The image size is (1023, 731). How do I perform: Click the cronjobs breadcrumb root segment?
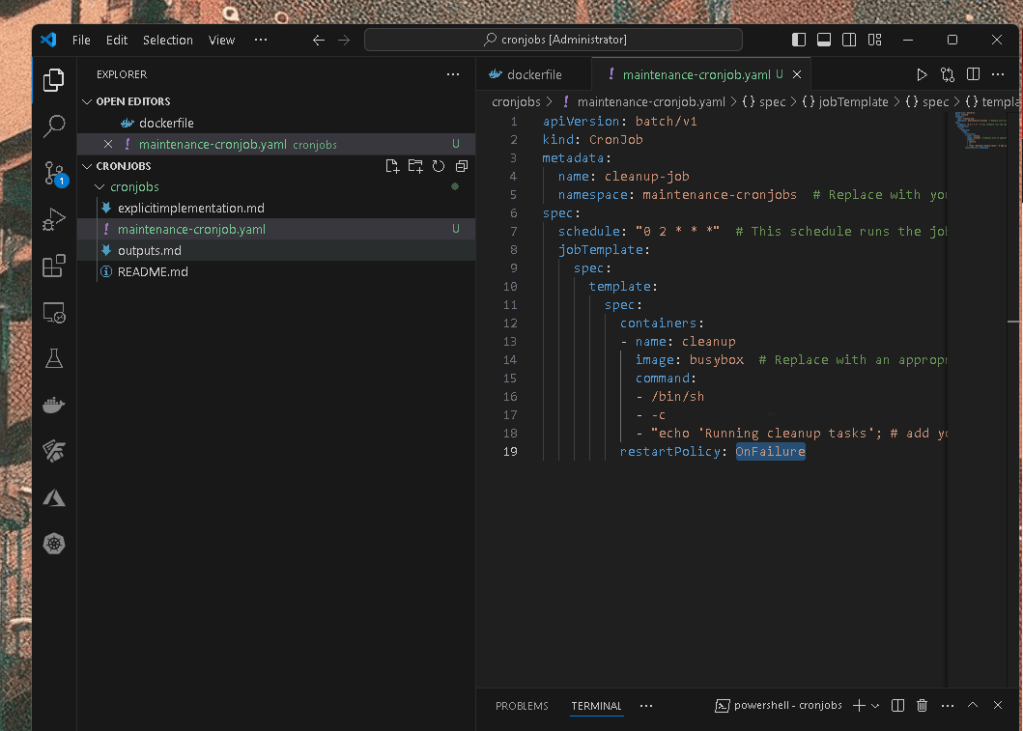pos(516,102)
